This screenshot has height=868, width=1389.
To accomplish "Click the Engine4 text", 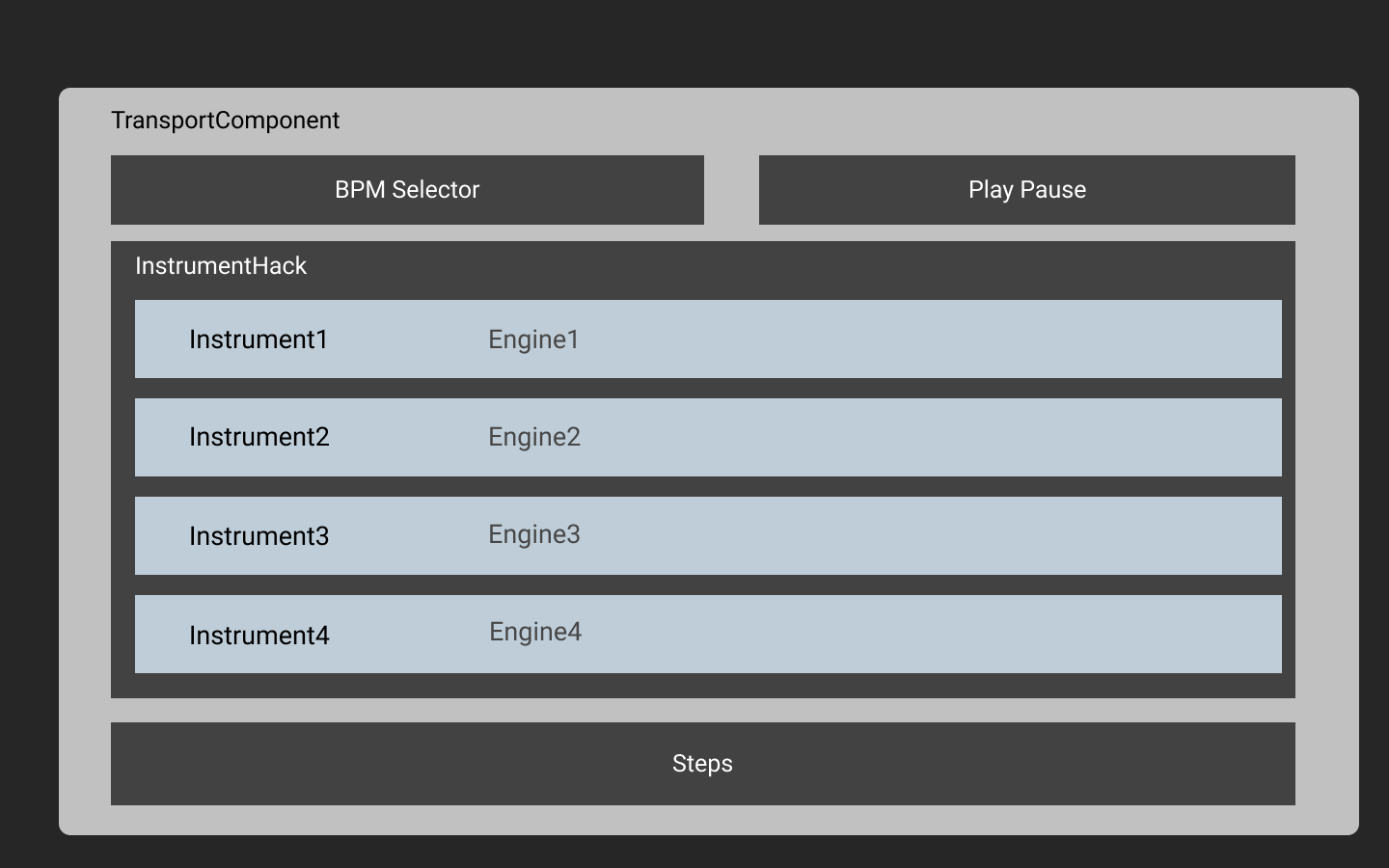I will (x=535, y=632).
